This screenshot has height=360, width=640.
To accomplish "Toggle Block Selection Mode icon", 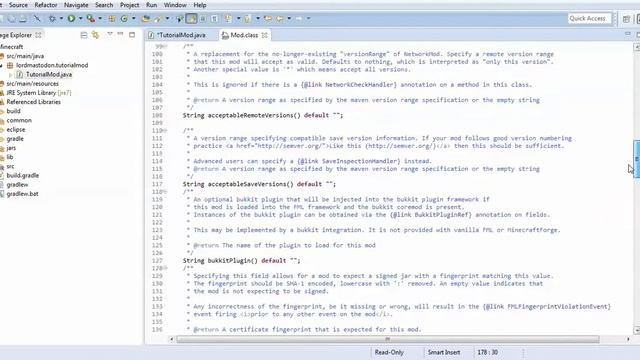I will coord(202,18).
